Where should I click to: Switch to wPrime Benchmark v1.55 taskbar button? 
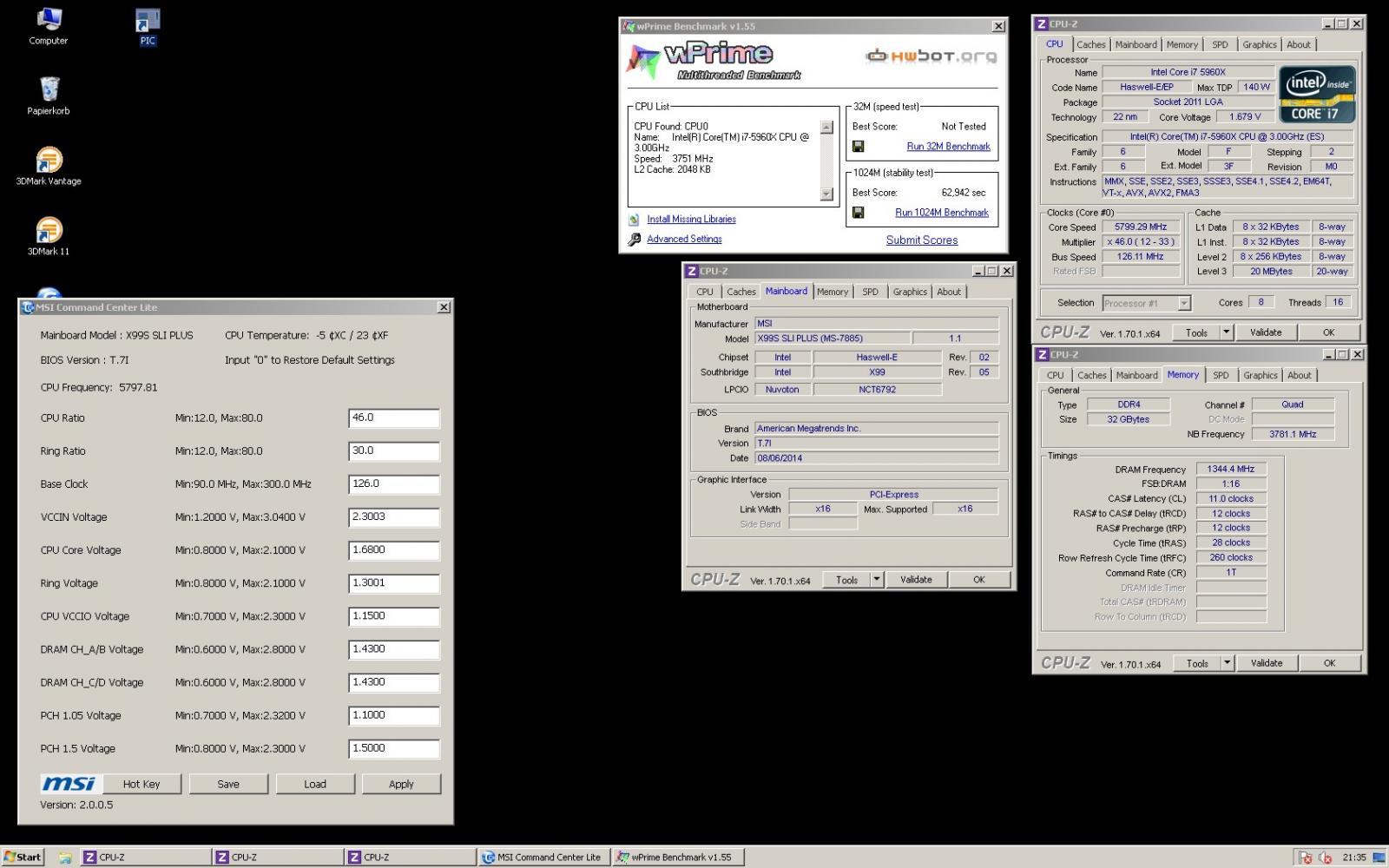point(676,857)
